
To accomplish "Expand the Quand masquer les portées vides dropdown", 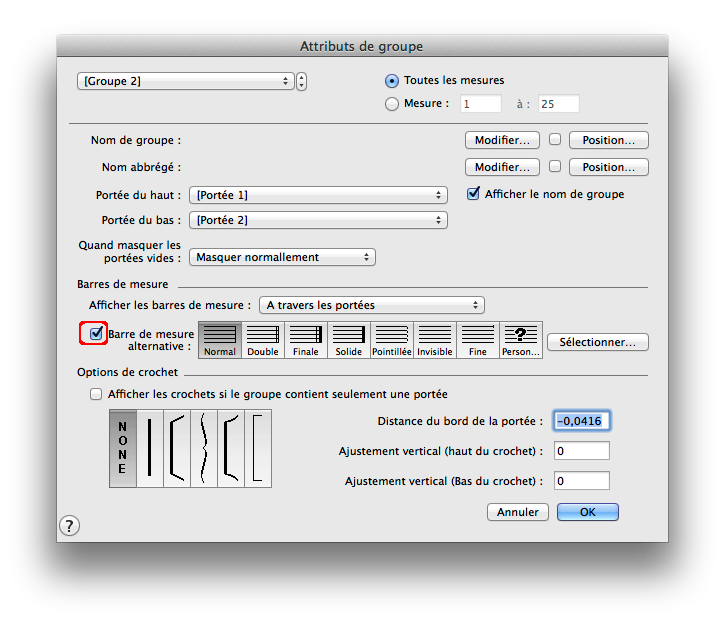I will [282, 257].
